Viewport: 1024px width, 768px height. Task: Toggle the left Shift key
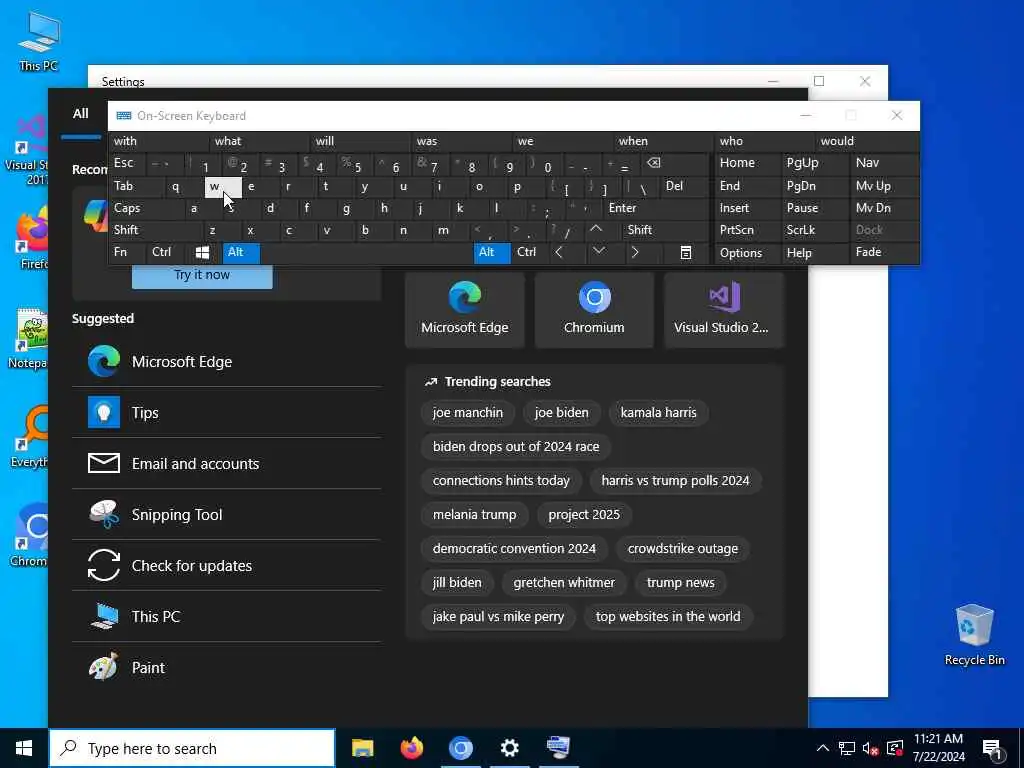[x=156, y=230]
